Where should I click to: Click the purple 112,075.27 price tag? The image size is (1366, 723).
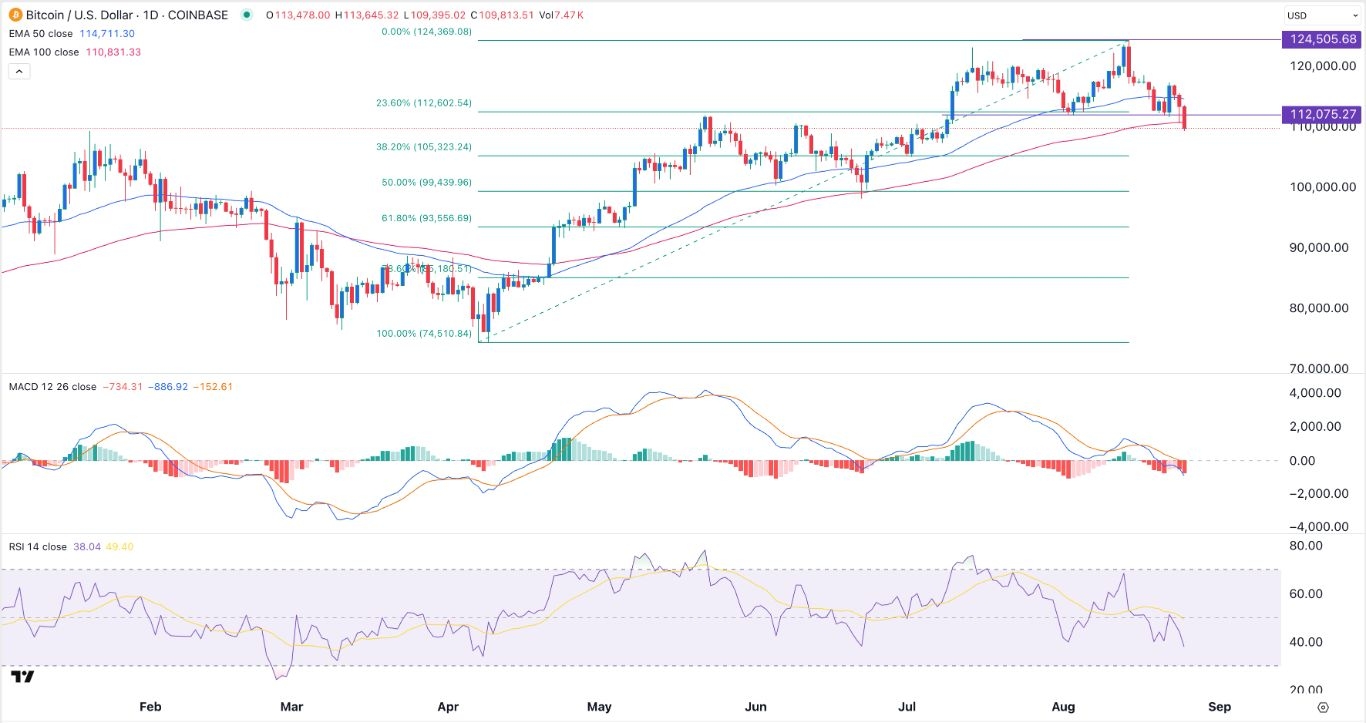(x=1320, y=115)
